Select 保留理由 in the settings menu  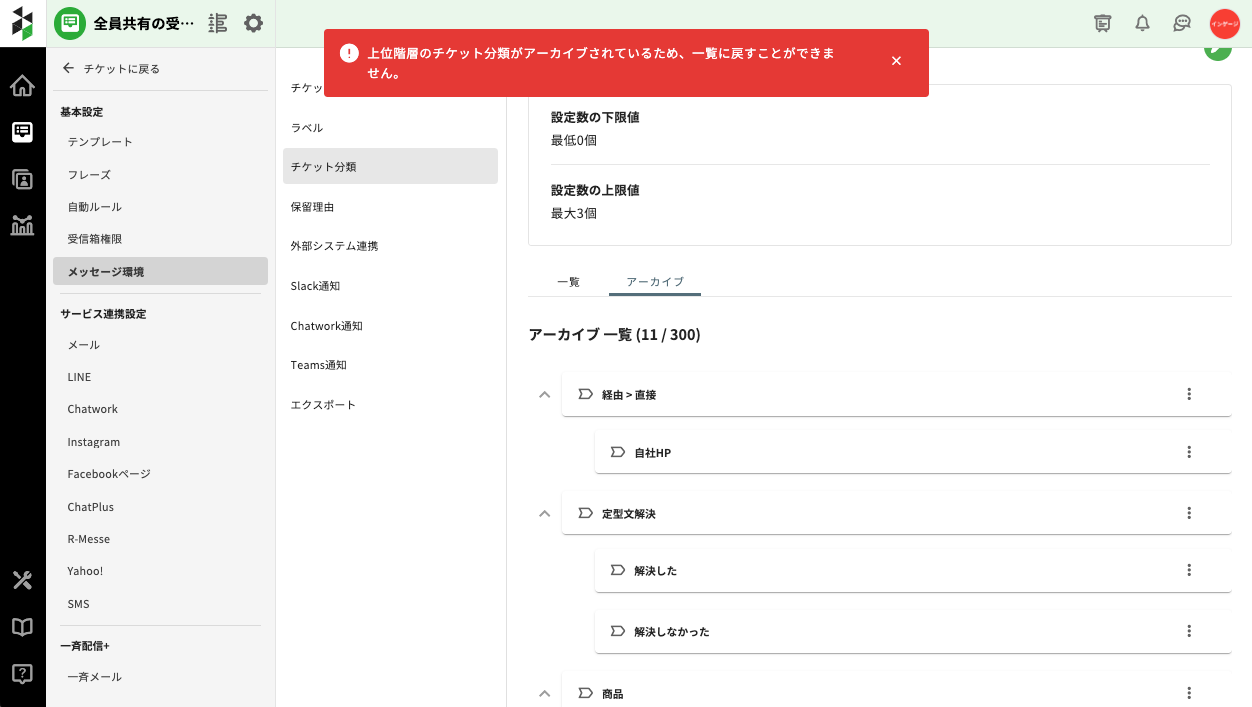(312, 207)
